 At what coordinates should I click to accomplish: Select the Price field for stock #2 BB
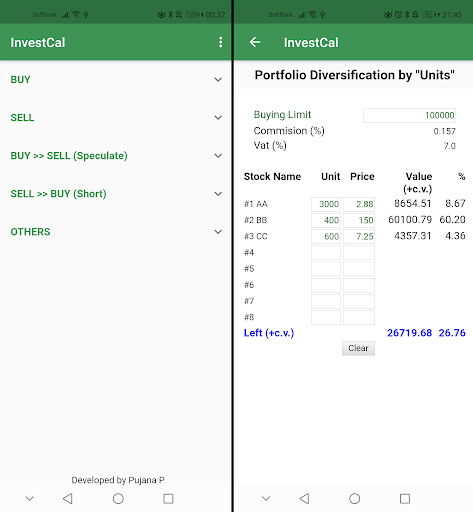359,220
